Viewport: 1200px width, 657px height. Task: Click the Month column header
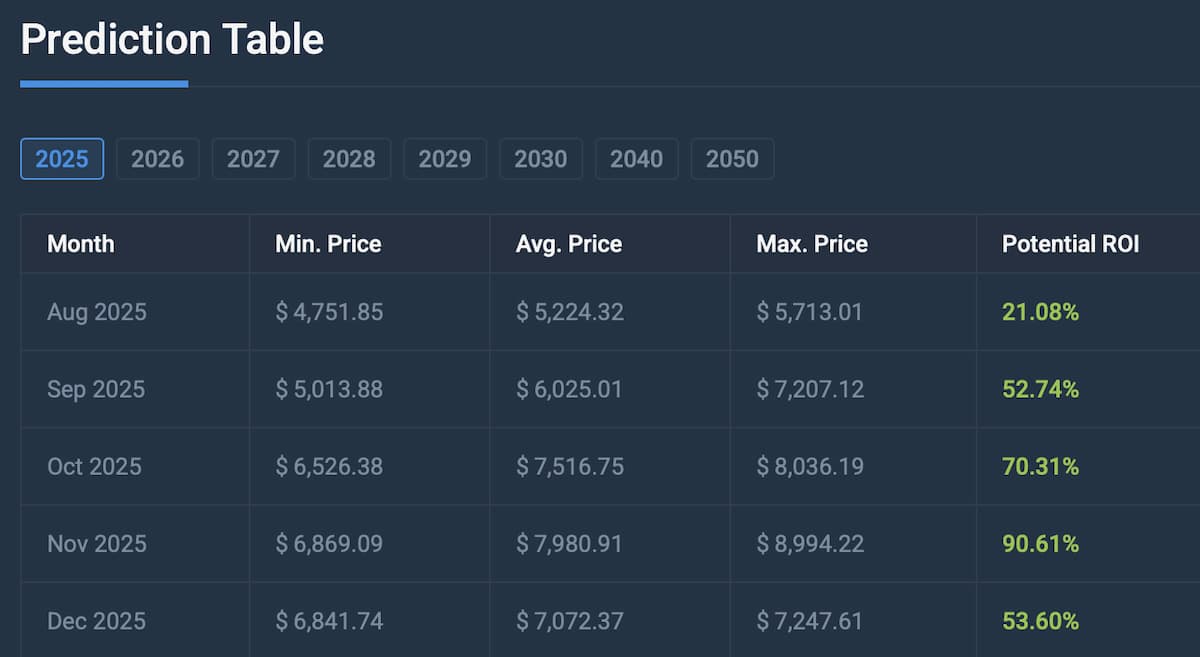(x=80, y=243)
